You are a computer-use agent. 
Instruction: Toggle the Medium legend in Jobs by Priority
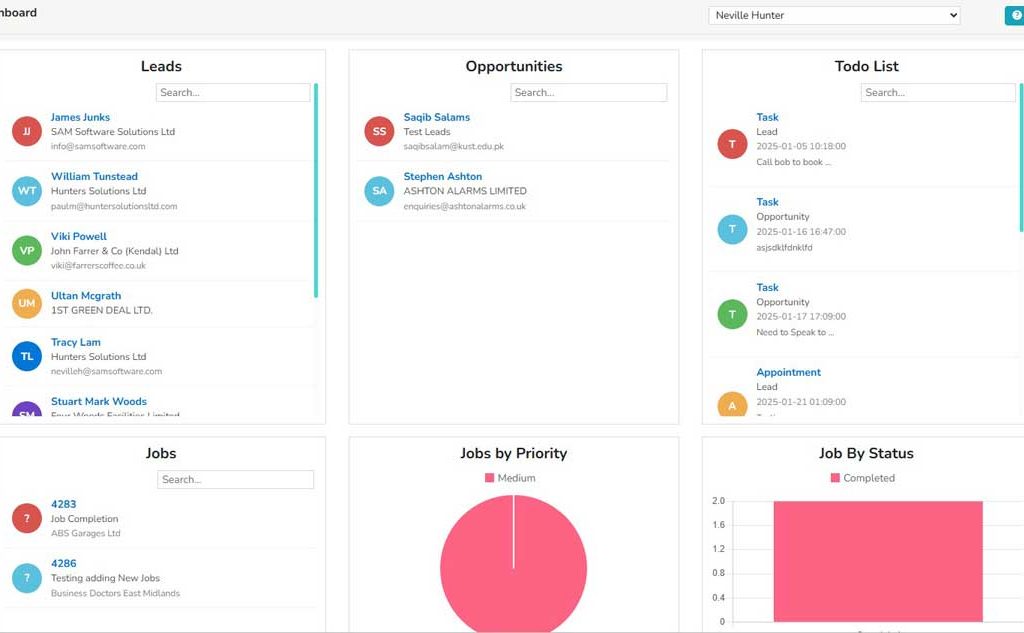510,478
